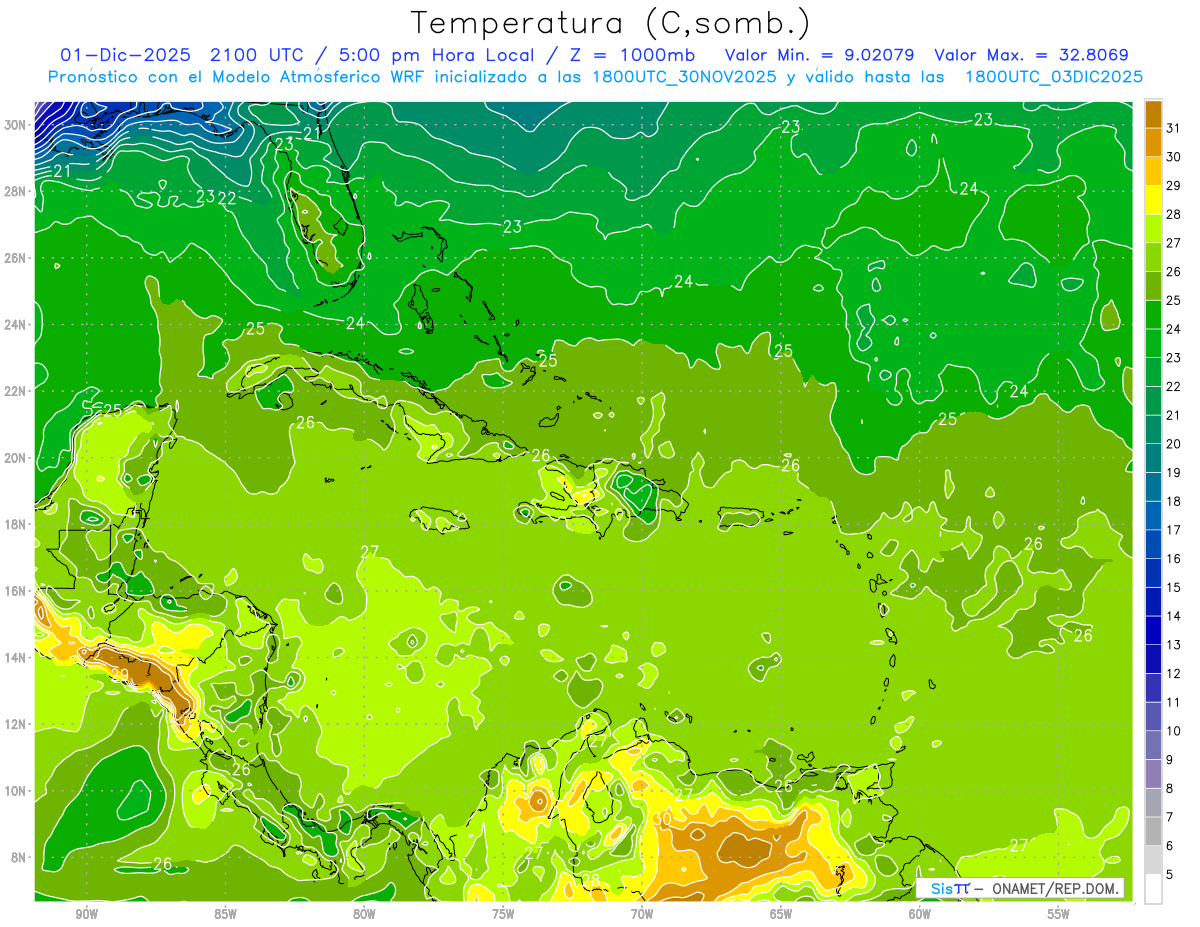Click the '12N' latitude axis label
Screen dimensions: 1200x927
[x=17, y=724]
